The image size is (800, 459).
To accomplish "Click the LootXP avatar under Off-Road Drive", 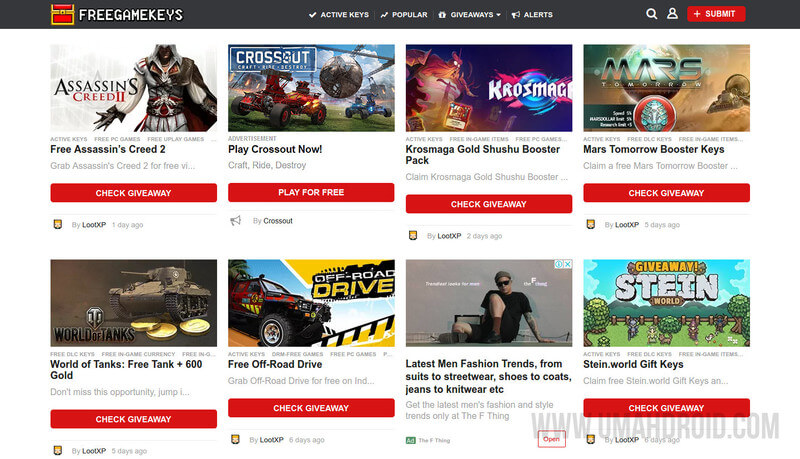I will tap(235, 440).
